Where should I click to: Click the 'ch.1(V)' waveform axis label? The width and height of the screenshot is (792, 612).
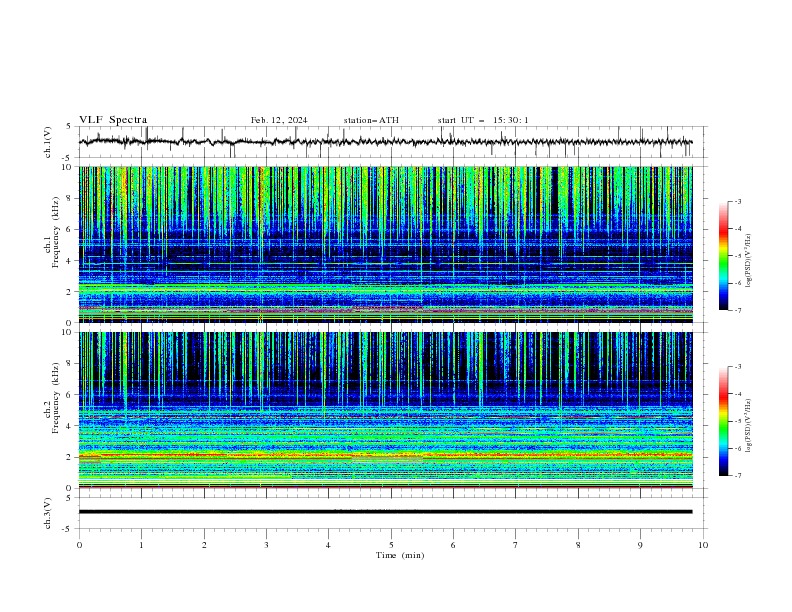(x=48, y=142)
